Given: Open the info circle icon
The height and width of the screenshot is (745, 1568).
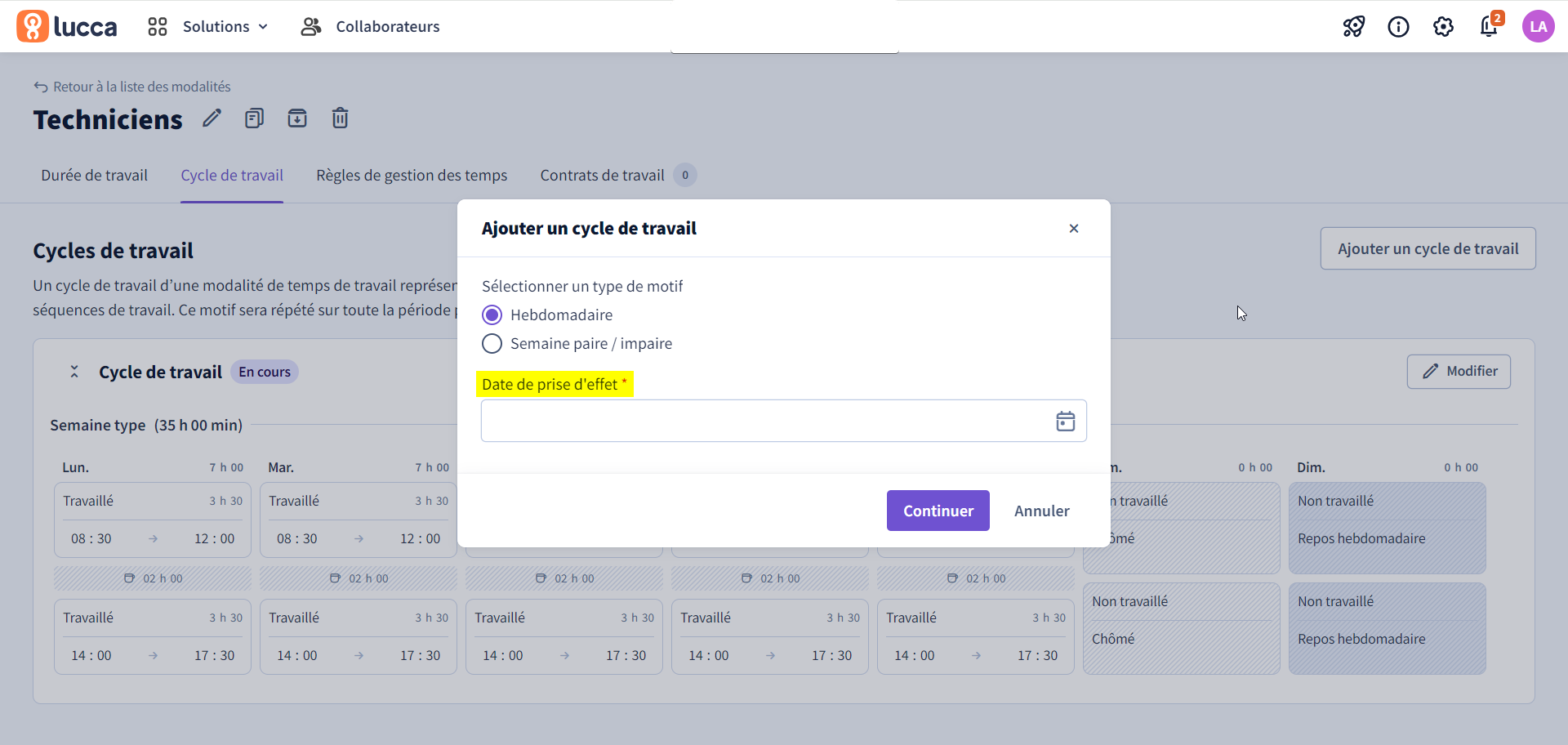Looking at the screenshot, I should coord(1399,27).
